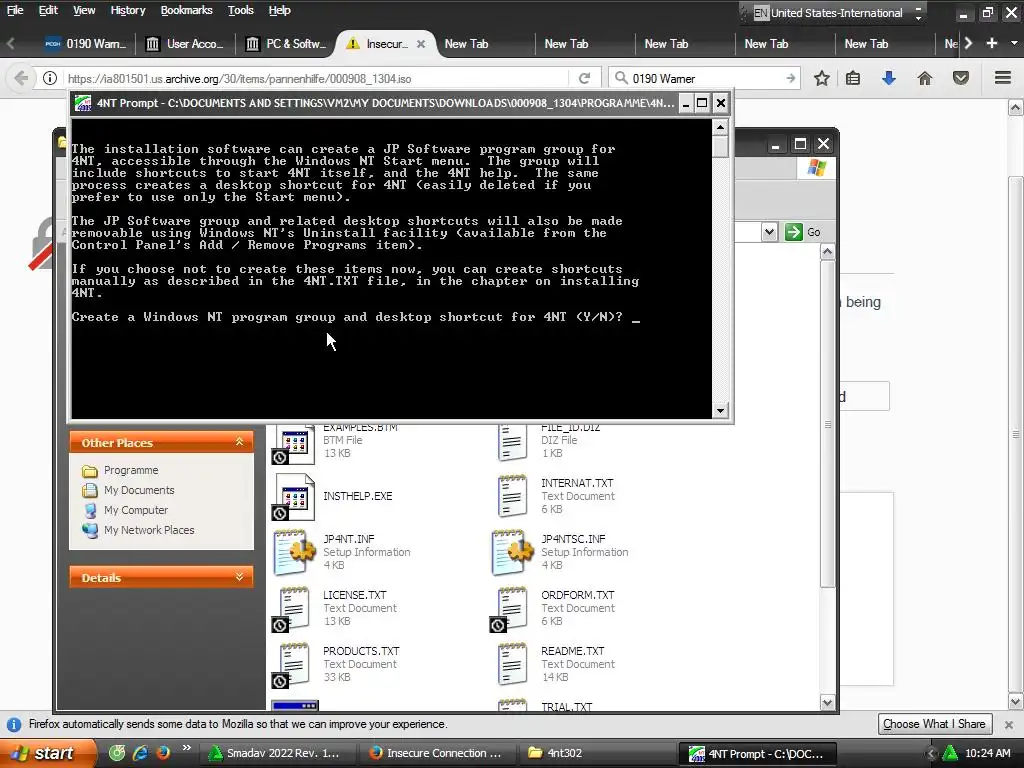The height and width of the screenshot is (768, 1024).
Task: Select the EXAMPLES.BTM file icon
Action: click(x=294, y=444)
